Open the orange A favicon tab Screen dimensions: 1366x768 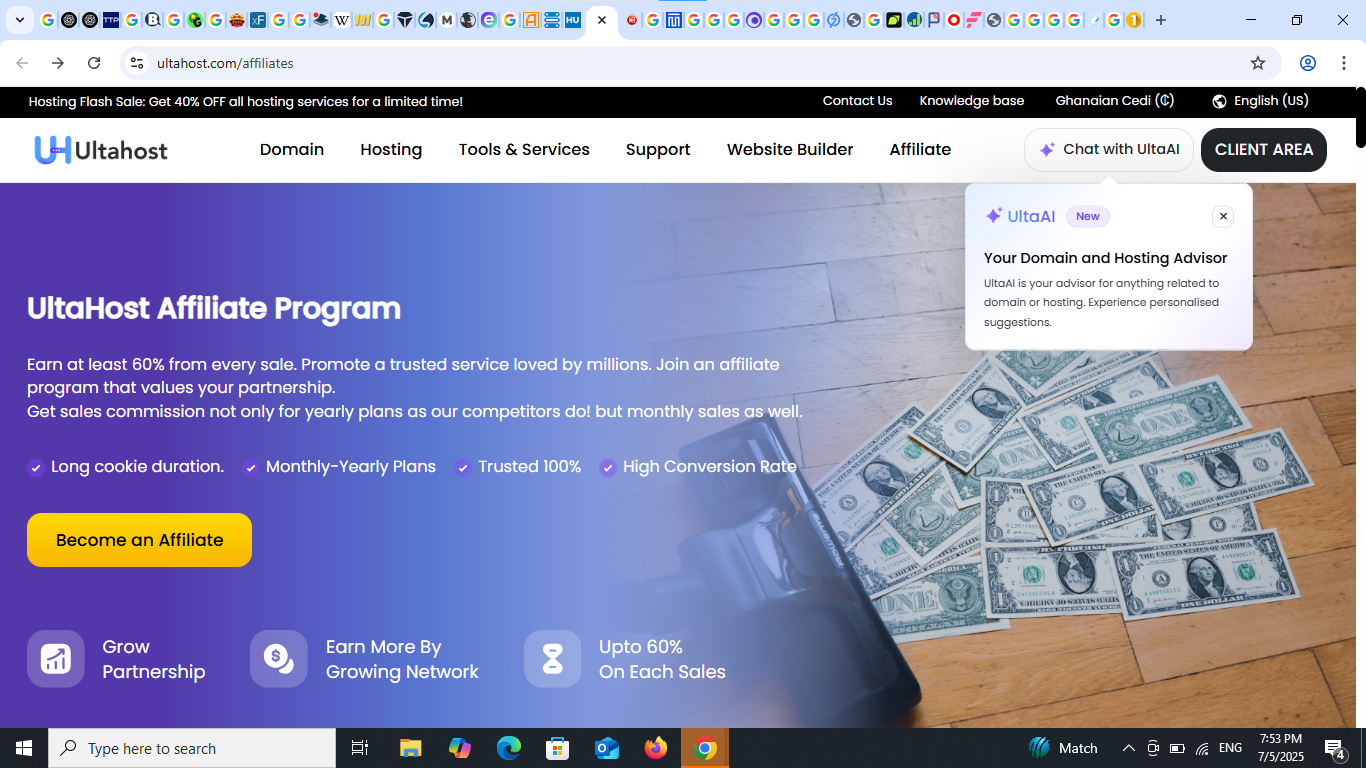[531, 20]
